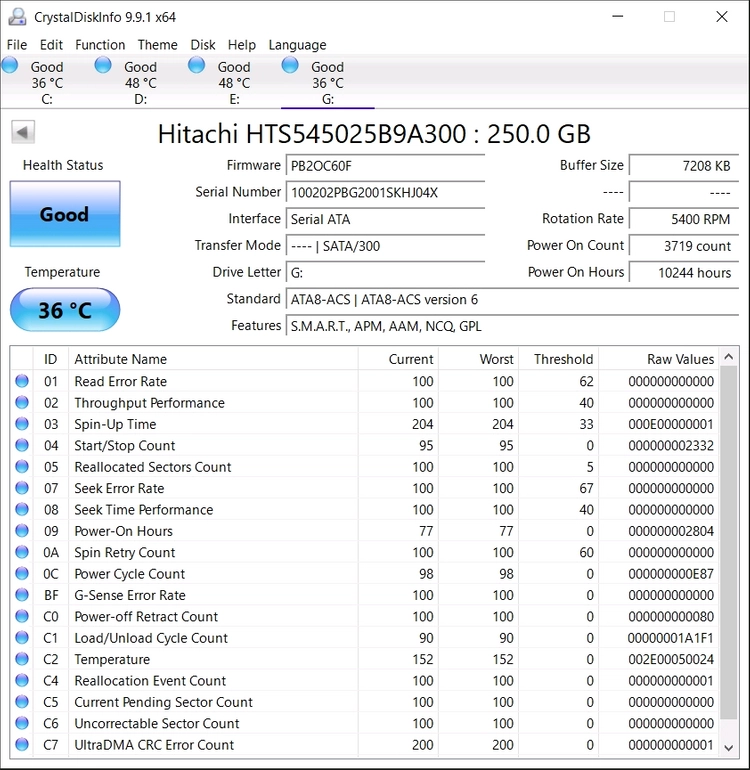The image size is (750, 770).
Task: Click the Good health status button
Action: tap(65, 214)
